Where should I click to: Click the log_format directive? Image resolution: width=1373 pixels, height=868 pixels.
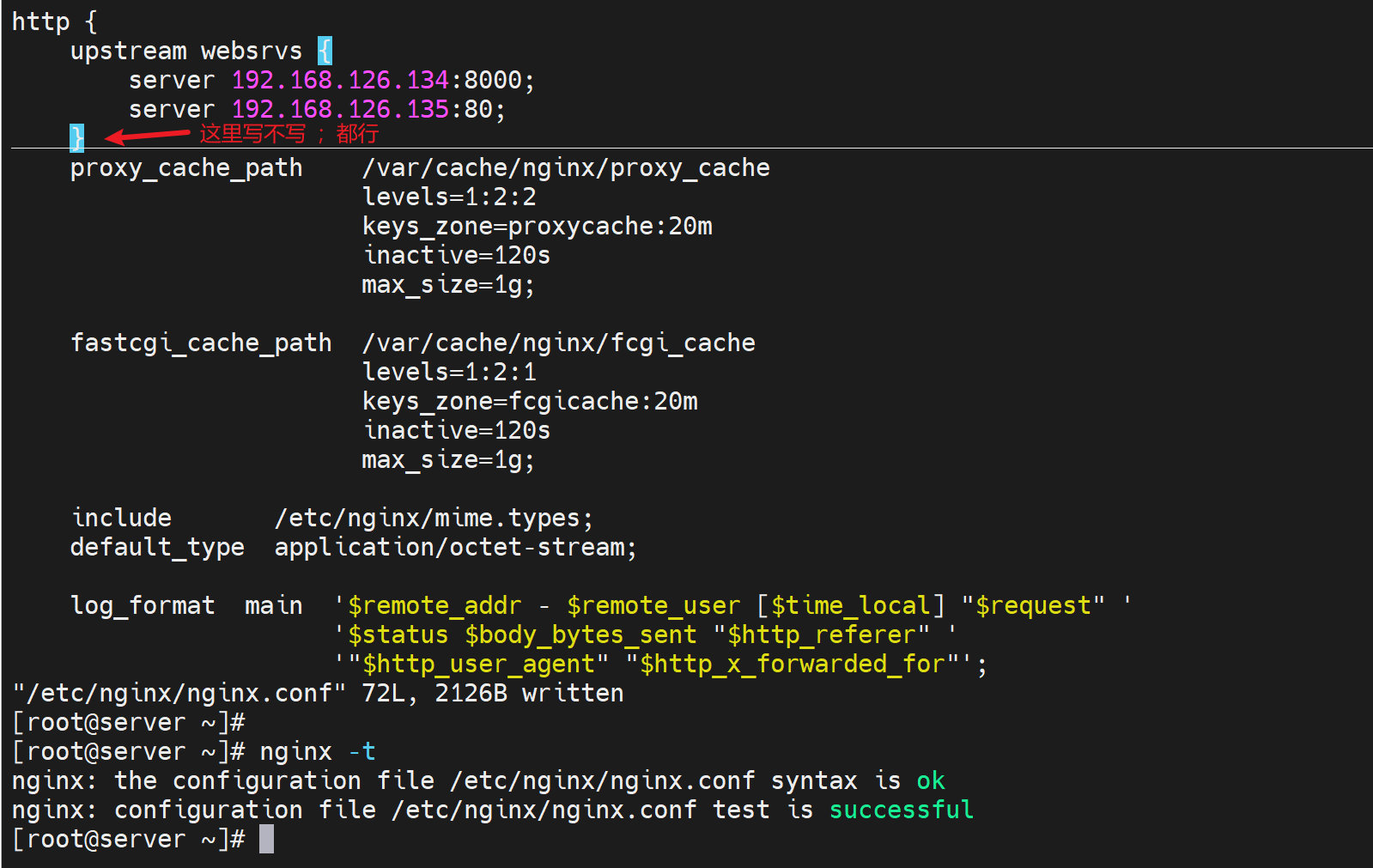[143, 606]
